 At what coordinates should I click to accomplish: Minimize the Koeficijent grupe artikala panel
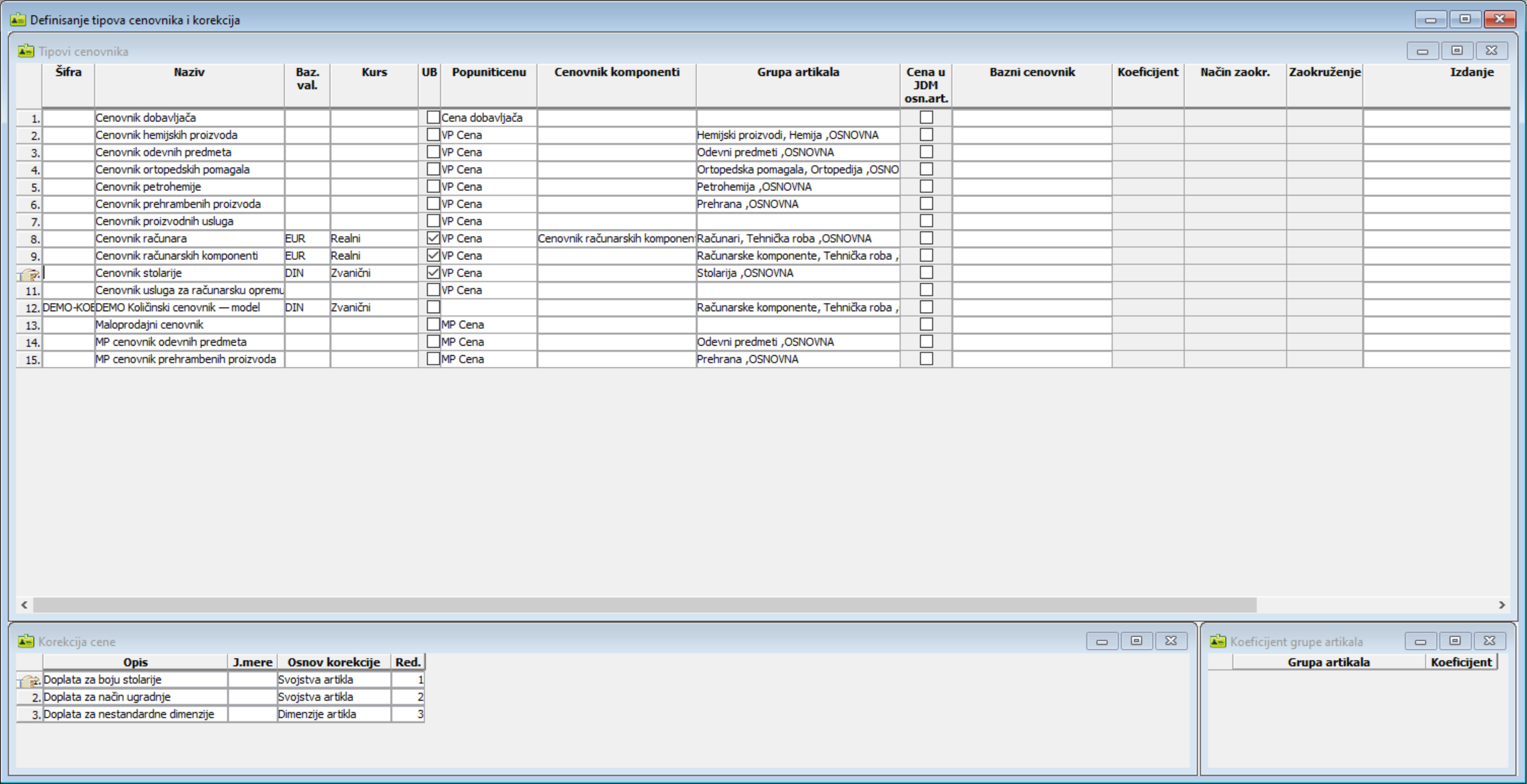click(1420, 641)
